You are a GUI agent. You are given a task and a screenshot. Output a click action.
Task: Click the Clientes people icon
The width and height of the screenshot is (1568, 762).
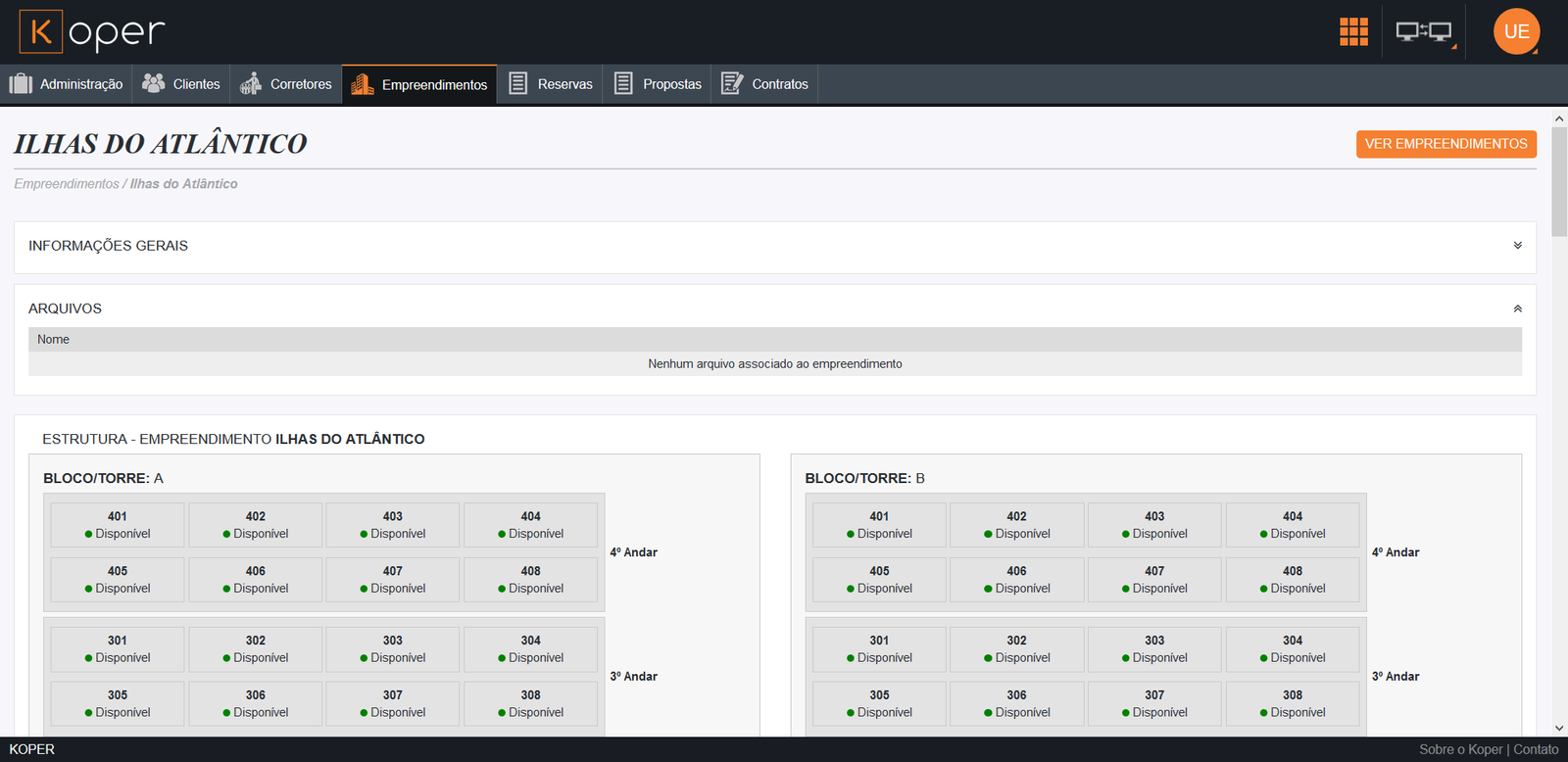click(x=153, y=84)
